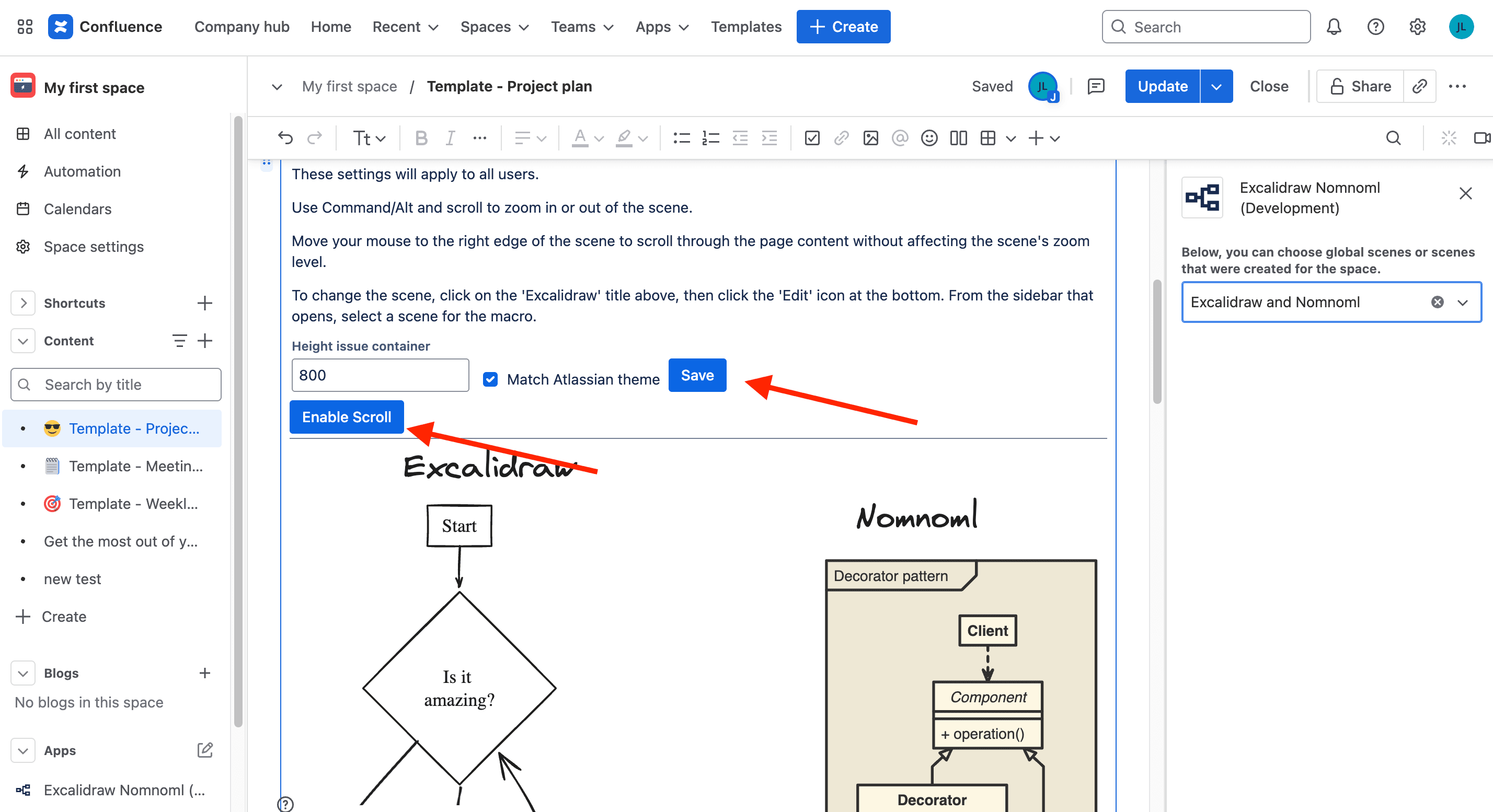Screen dimensions: 1493x812
Task: Open the insert elements plus dropdown
Action: [1044, 138]
